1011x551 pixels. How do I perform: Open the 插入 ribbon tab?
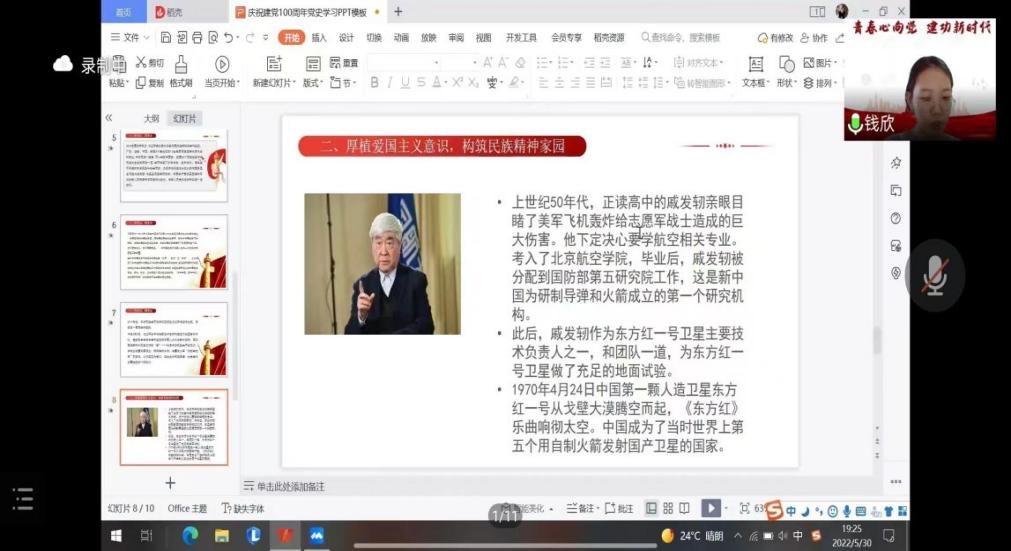[x=319, y=38]
